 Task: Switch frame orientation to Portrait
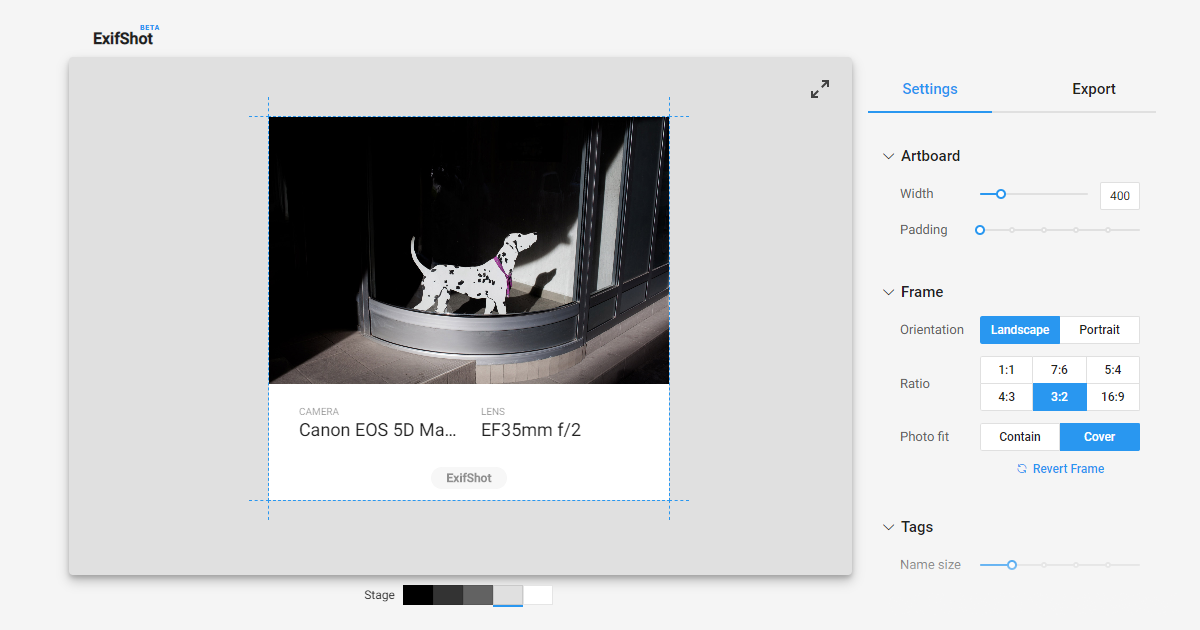coord(1099,329)
